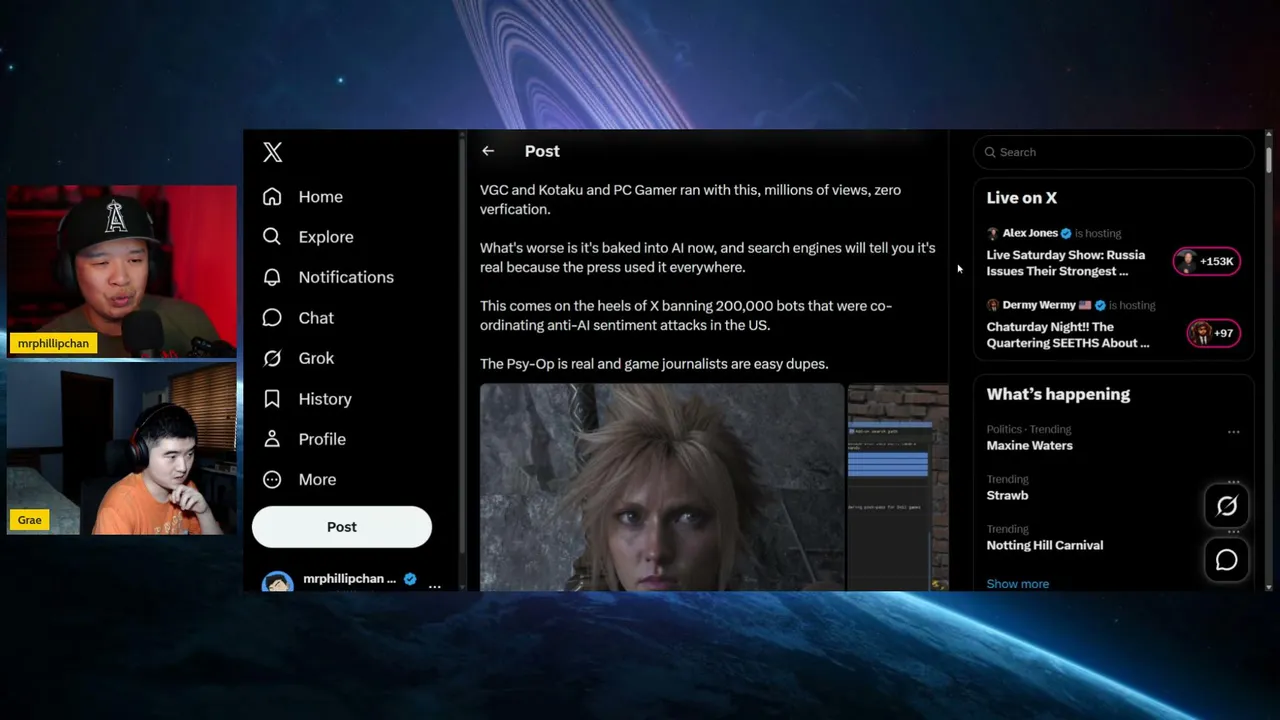Viewport: 1280px width, 720px height.
Task: Click the magnifier icon in the Search box
Action: (990, 152)
